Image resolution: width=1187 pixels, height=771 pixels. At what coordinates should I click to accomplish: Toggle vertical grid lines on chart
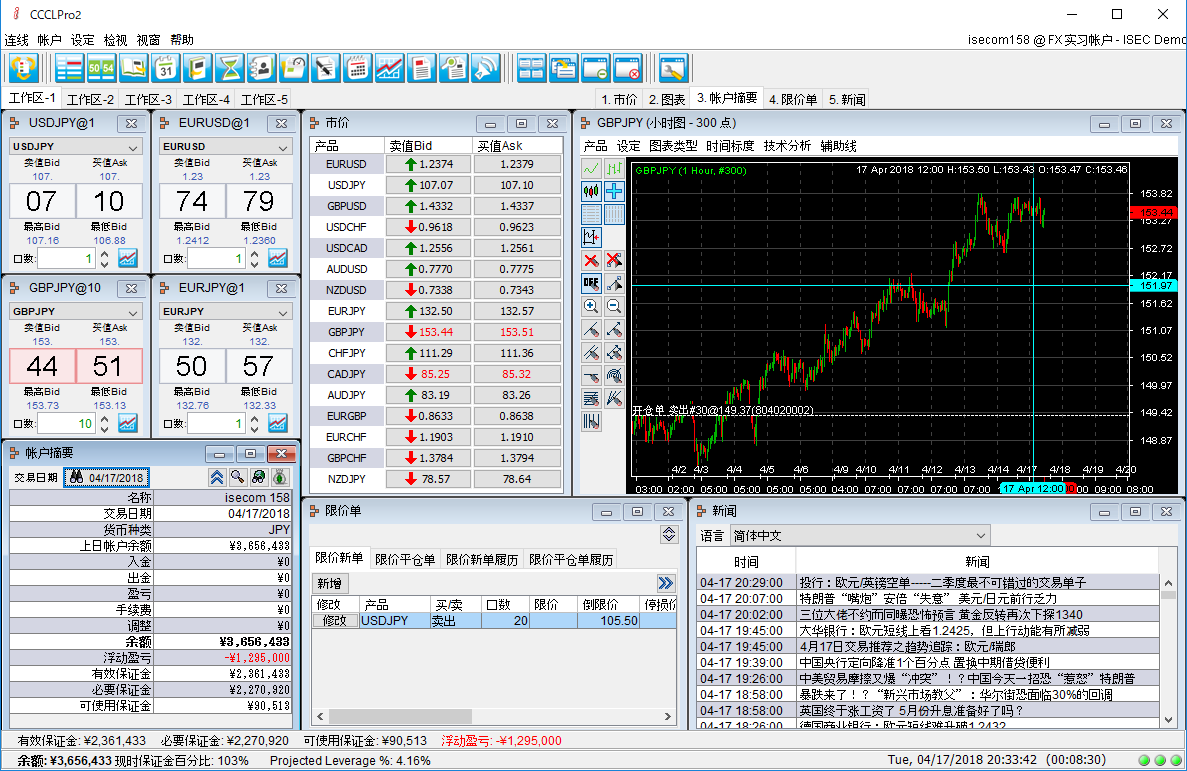point(614,214)
